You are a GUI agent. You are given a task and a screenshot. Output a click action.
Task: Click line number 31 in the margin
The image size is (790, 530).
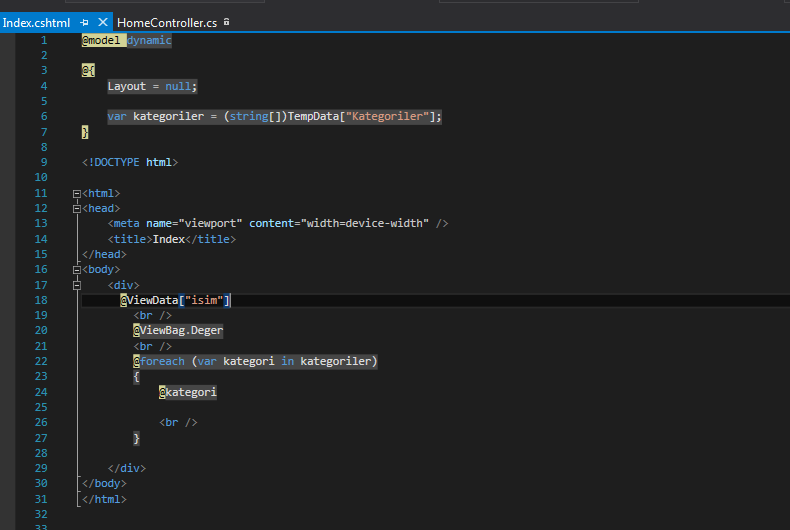click(x=41, y=499)
